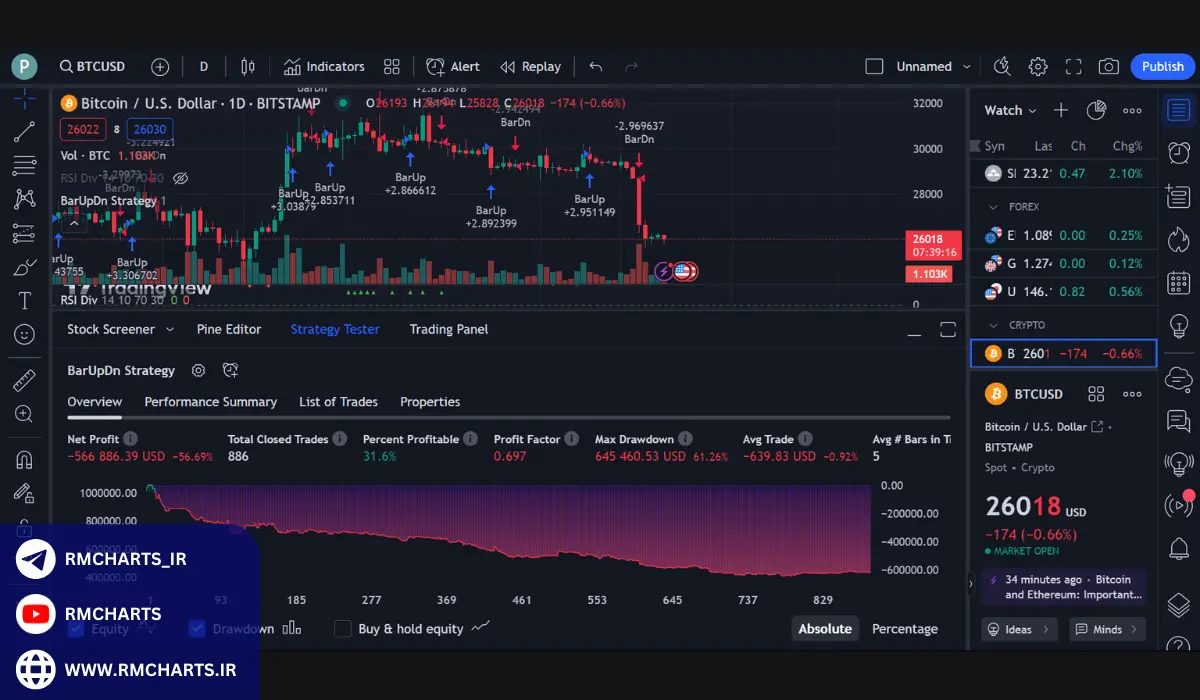The width and height of the screenshot is (1200, 700).
Task: Switch to Performance Summary tab
Action: point(210,402)
